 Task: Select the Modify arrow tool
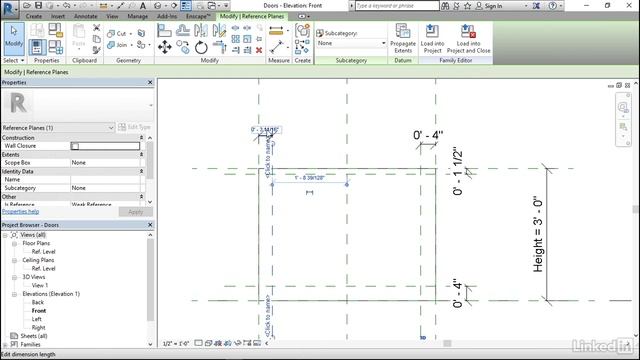click(x=14, y=39)
